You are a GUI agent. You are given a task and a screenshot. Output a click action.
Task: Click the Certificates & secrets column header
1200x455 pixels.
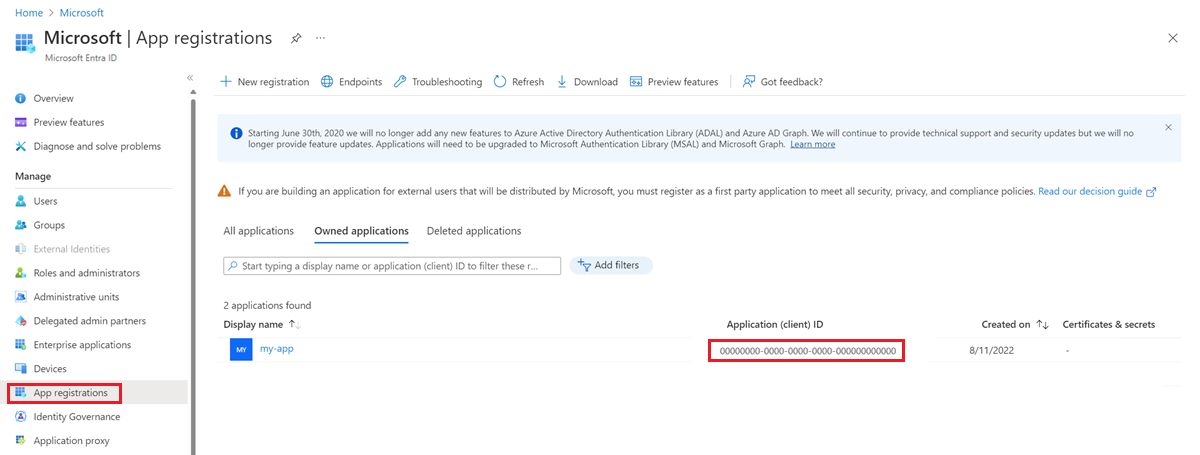(x=1109, y=325)
